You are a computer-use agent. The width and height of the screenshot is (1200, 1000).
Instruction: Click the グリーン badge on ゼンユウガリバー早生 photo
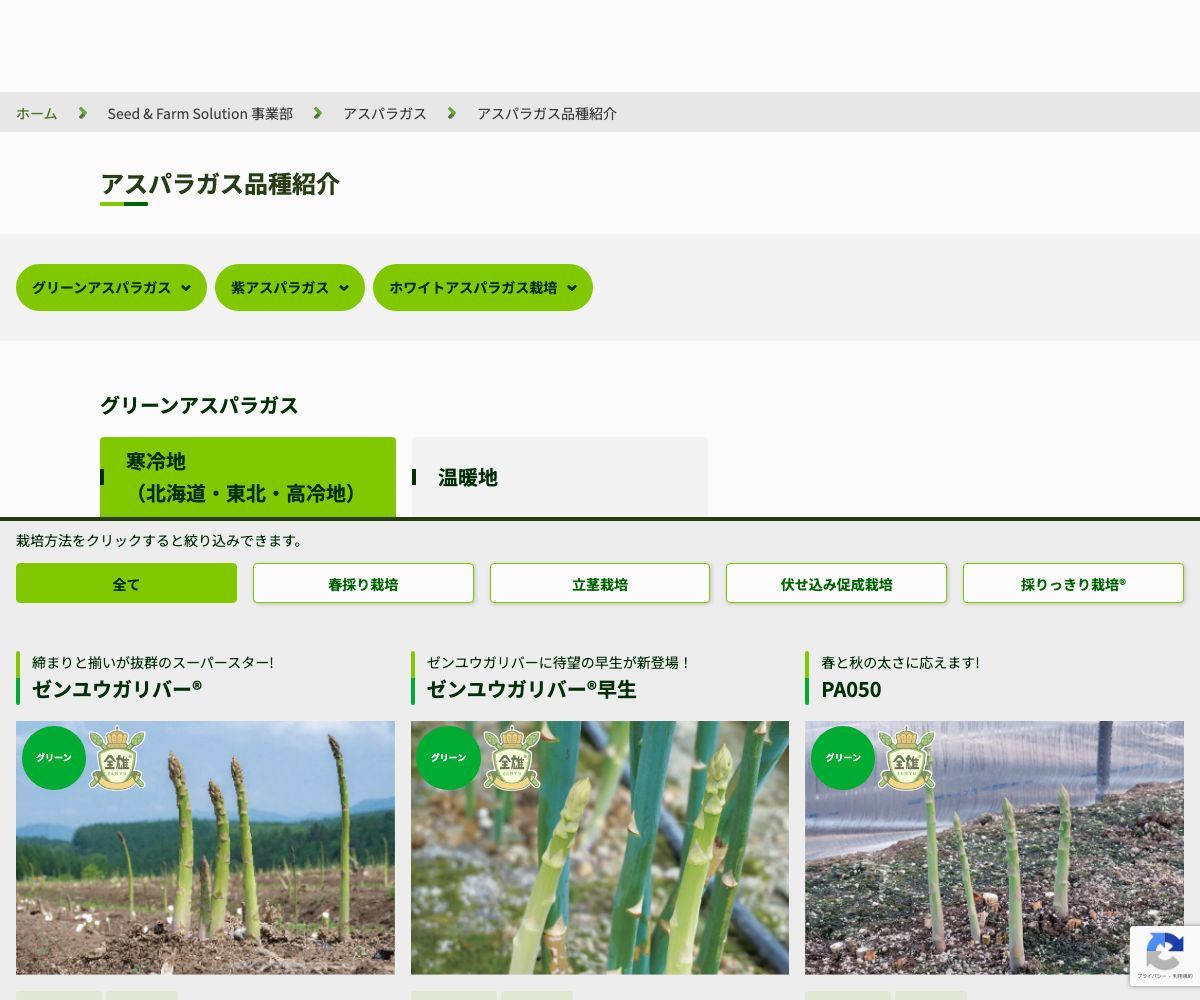[448, 758]
